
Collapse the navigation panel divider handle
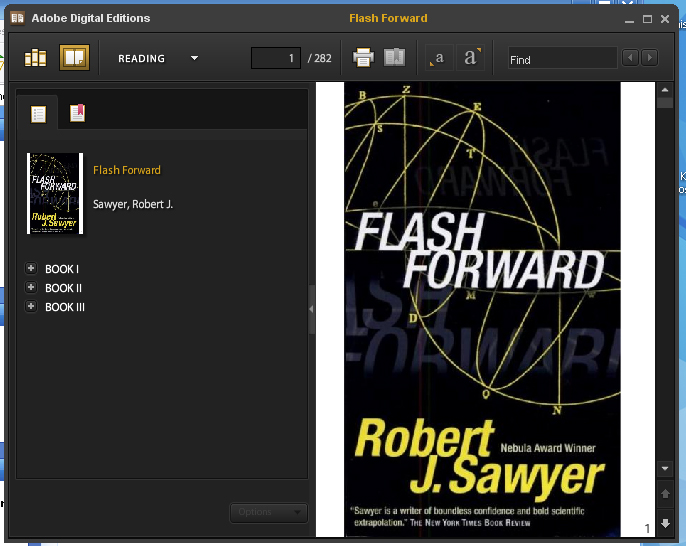coord(312,309)
